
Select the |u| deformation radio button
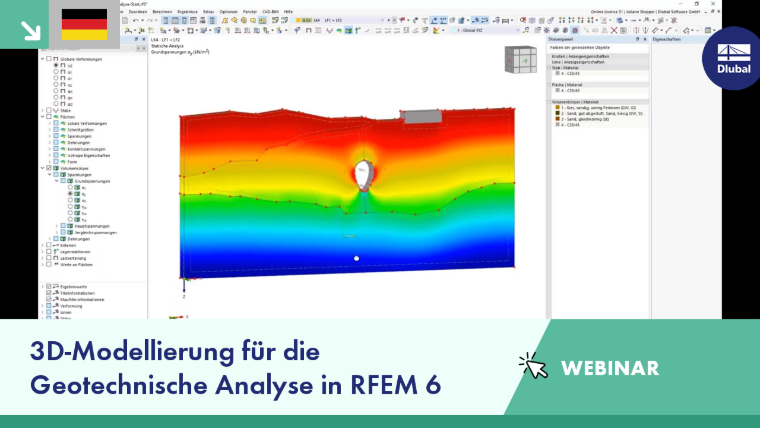click(56, 65)
